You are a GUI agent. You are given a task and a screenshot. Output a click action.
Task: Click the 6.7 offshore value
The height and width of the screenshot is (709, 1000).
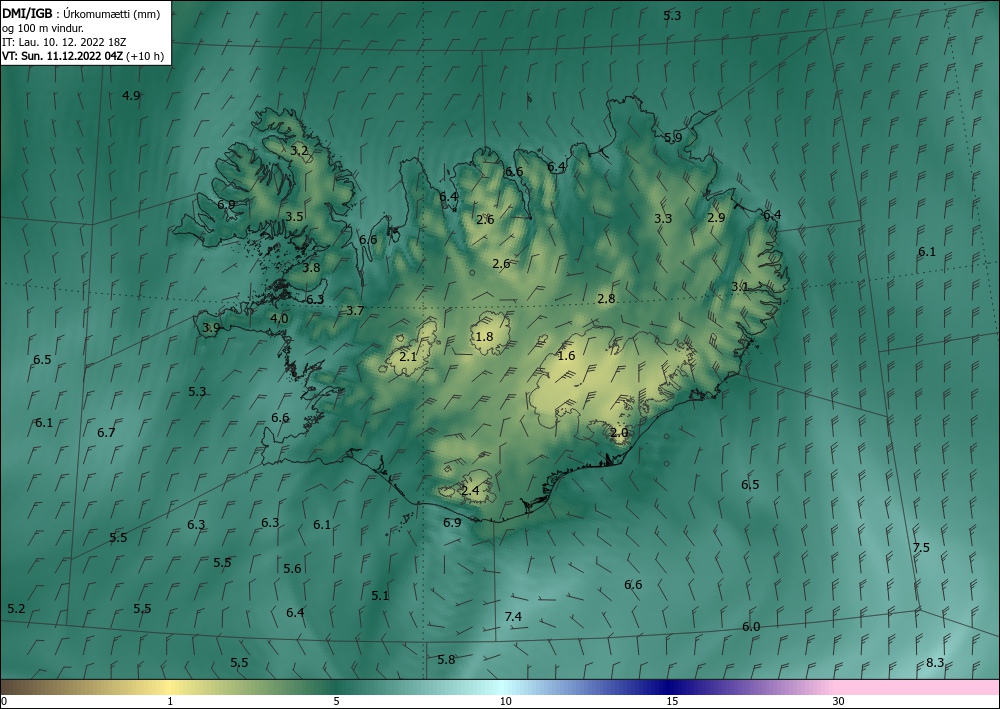click(x=107, y=433)
